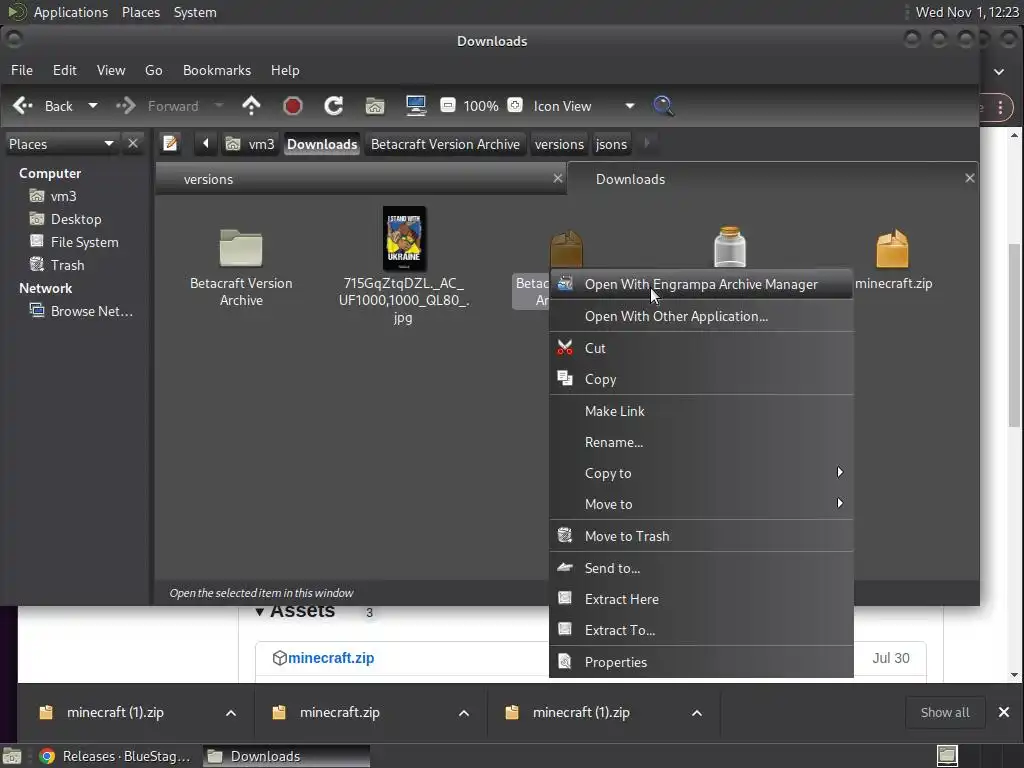Reload the current folder
Screen dimensions: 1024x768
pos(334,106)
